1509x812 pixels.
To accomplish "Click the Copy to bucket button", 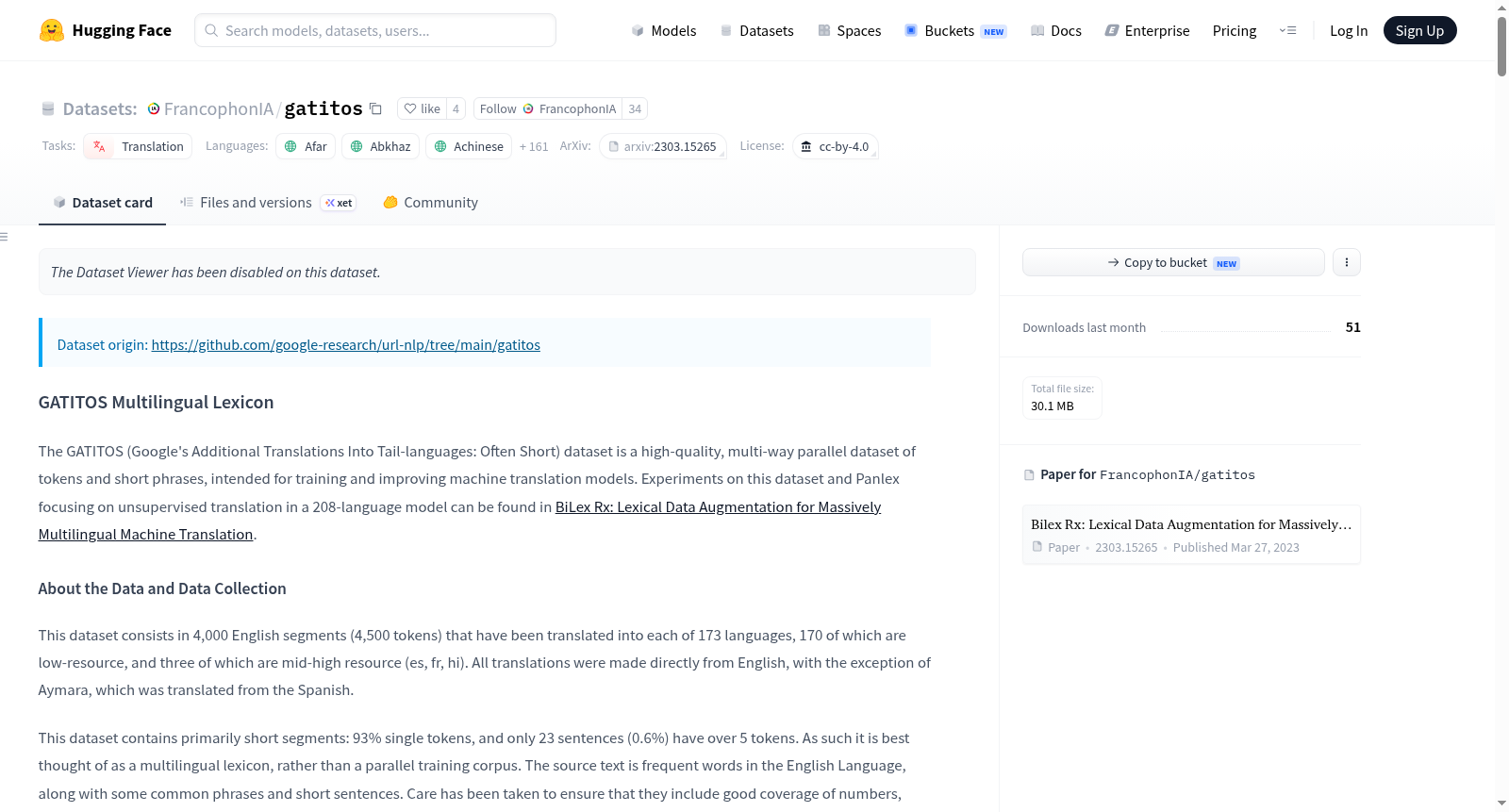I will 1173,262.
